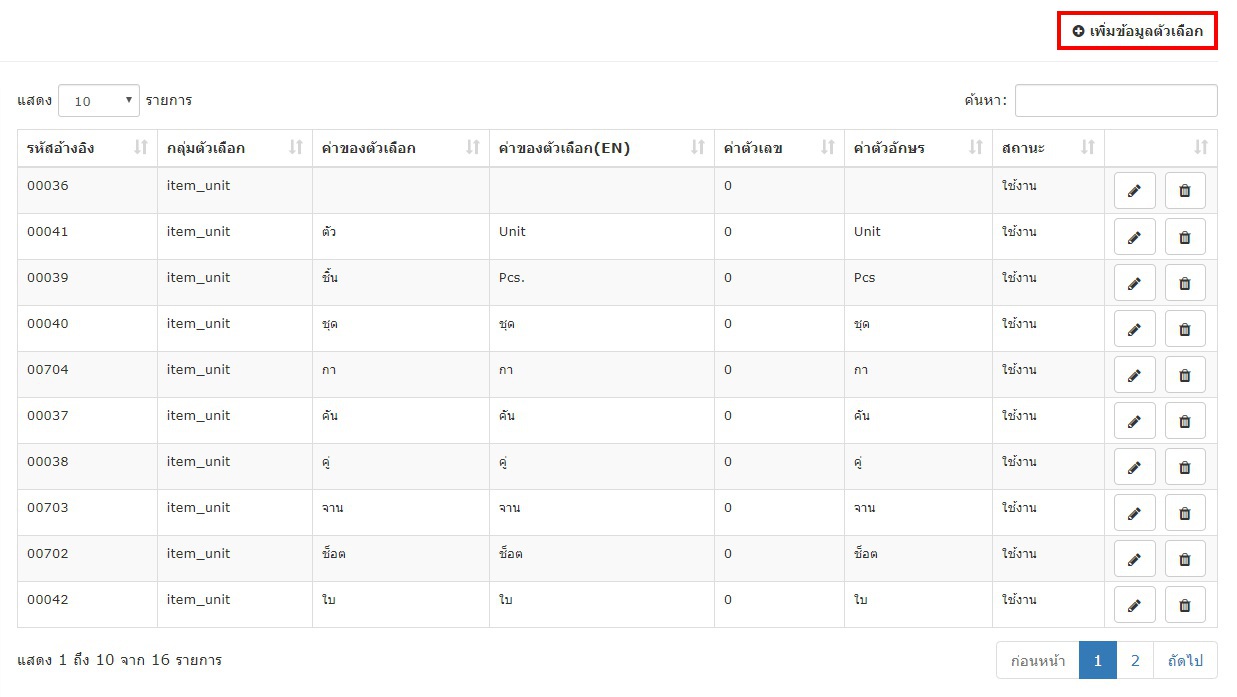Click เพิ่มข้อมูลตัวเลือก add button
1237x697 pixels.
point(1137,31)
